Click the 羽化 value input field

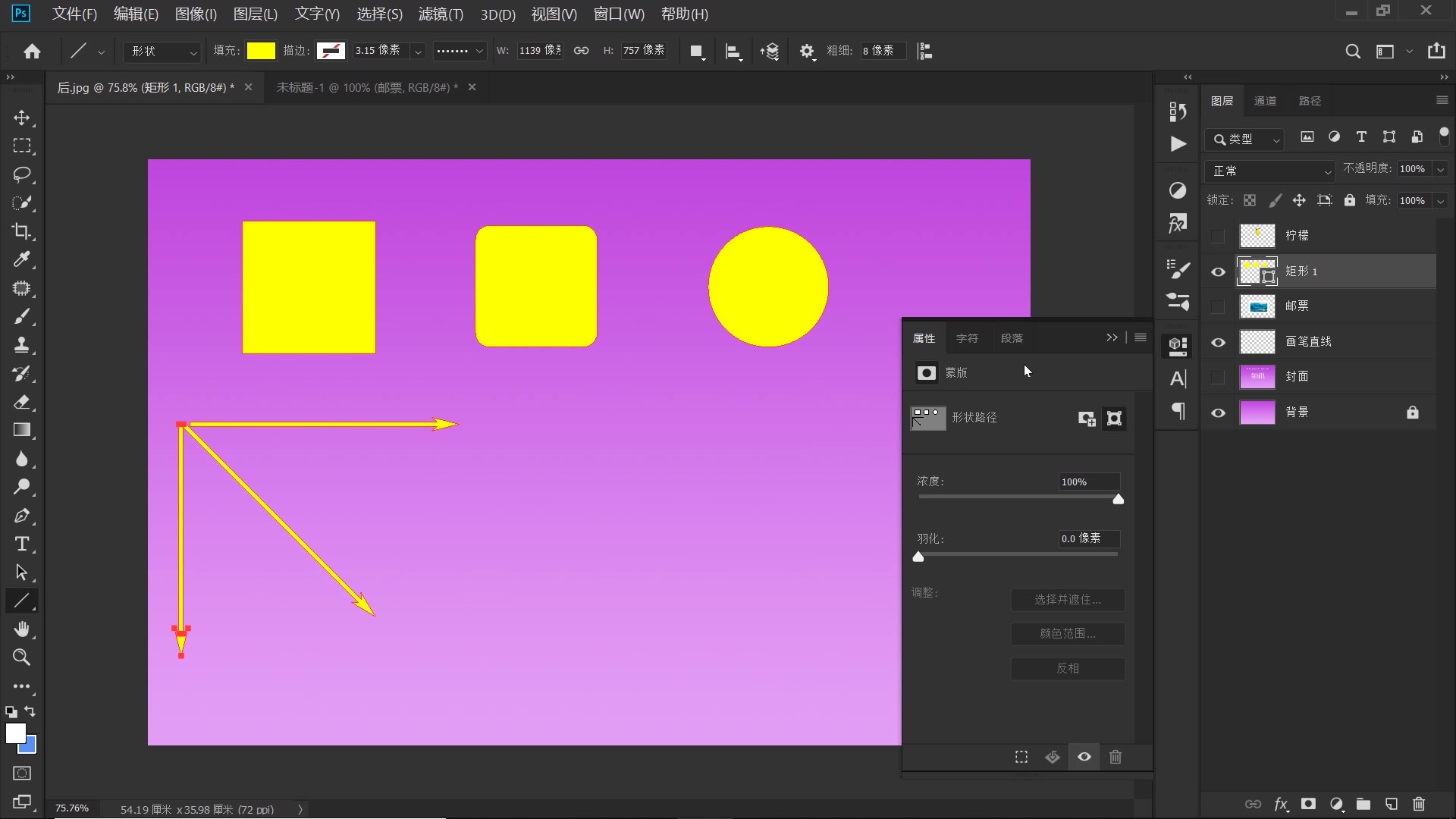(x=1089, y=538)
